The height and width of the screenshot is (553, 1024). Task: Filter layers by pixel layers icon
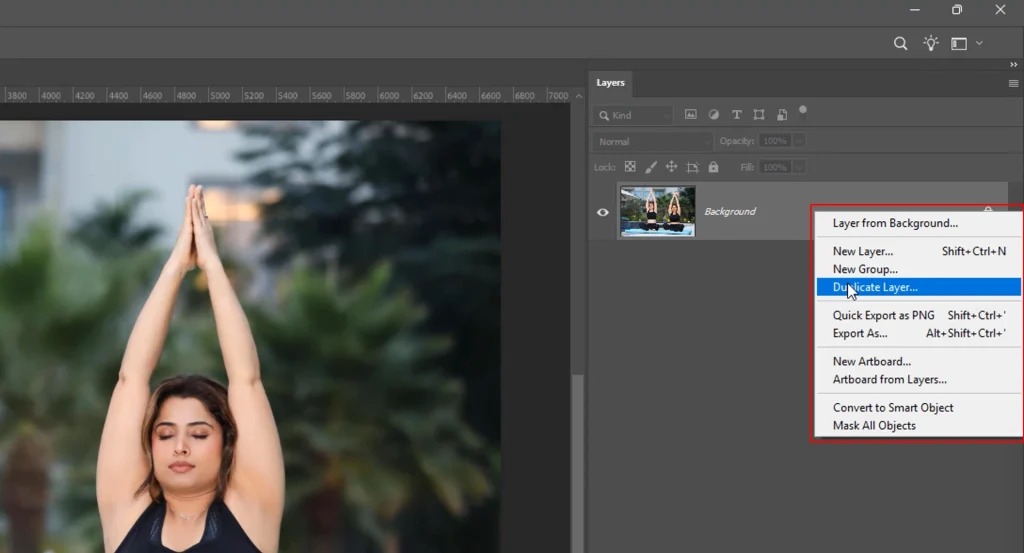pyautogui.click(x=690, y=114)
